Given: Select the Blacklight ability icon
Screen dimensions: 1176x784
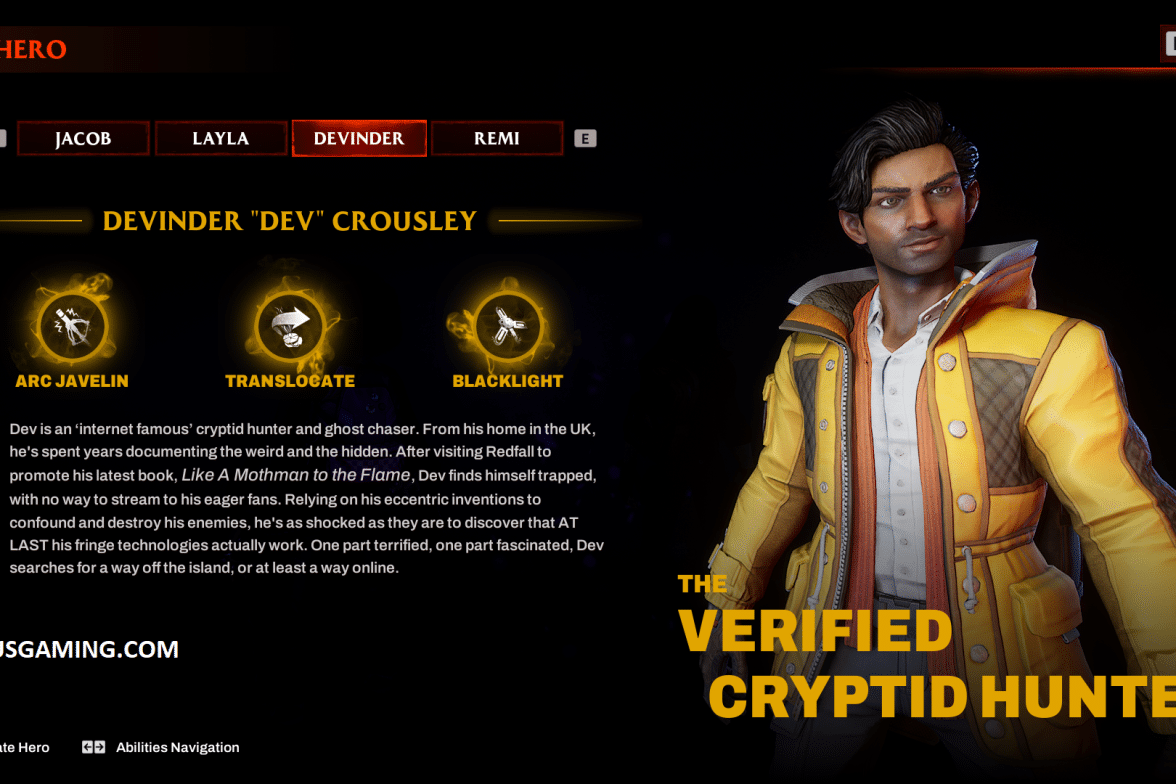Looking at the screenshot, I should [x=508, y=327].
